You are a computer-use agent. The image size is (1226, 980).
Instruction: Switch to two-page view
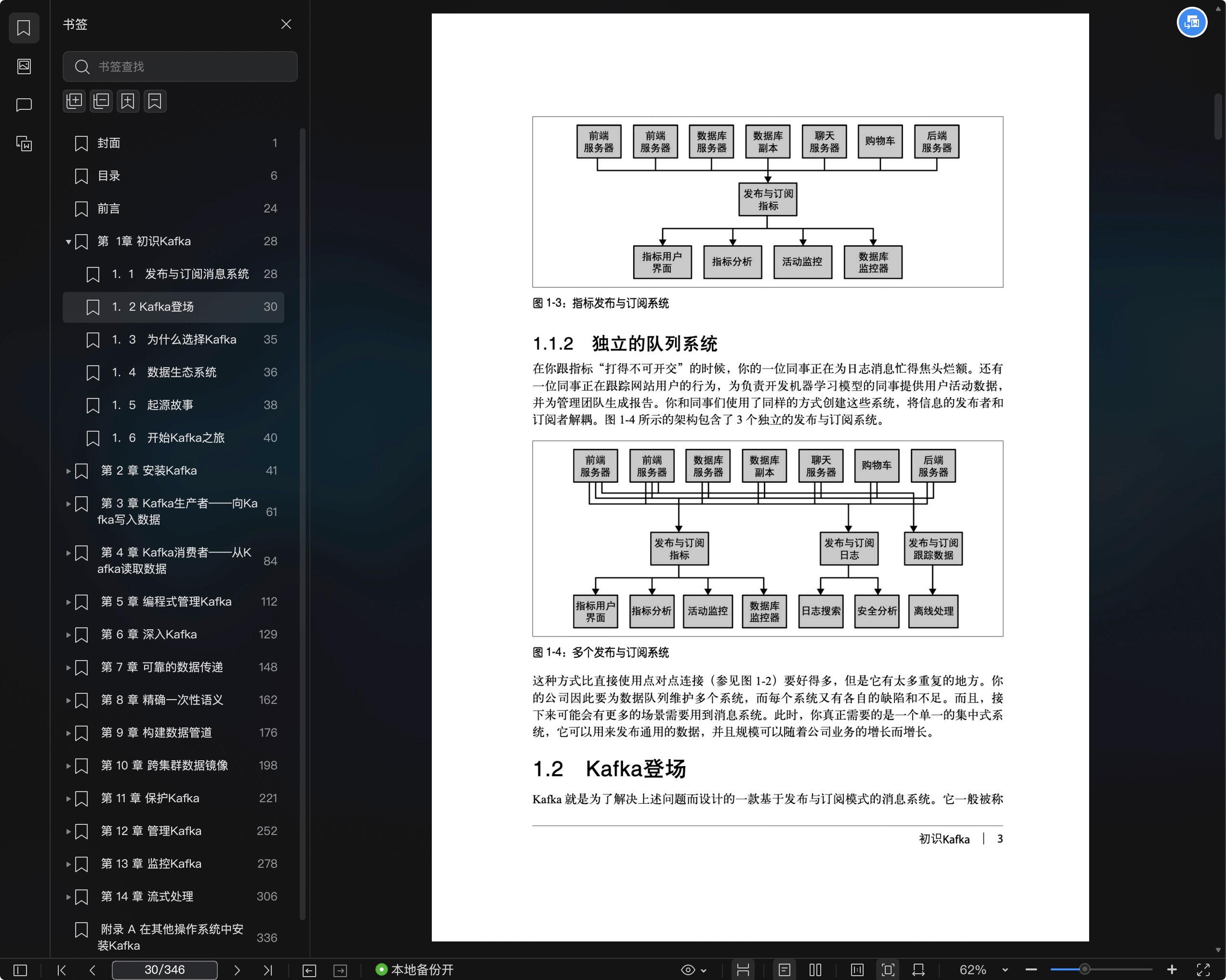(x=815, y=970)
